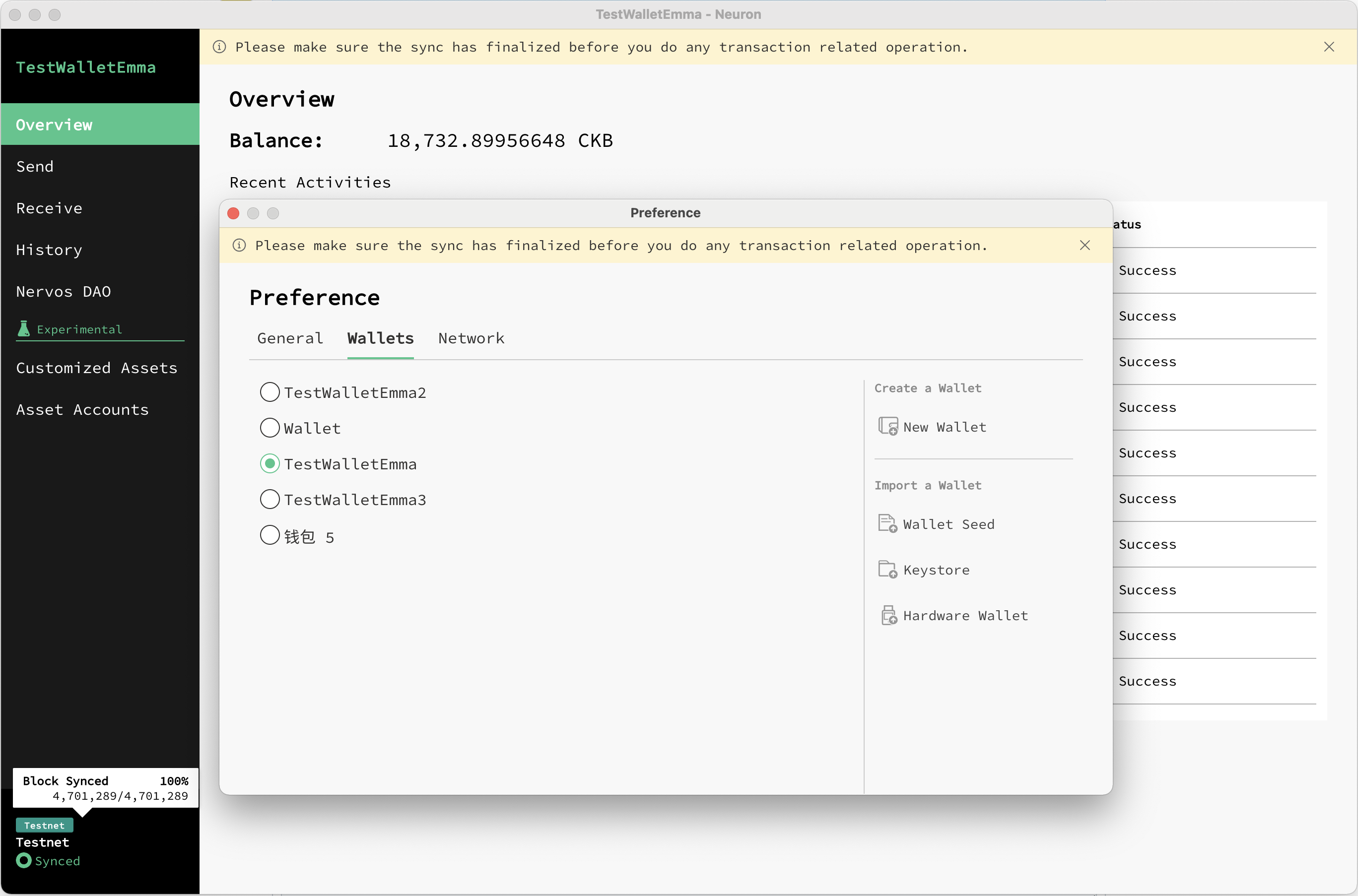
Task: Select the Wallet radio button
Action: (270, 428)
